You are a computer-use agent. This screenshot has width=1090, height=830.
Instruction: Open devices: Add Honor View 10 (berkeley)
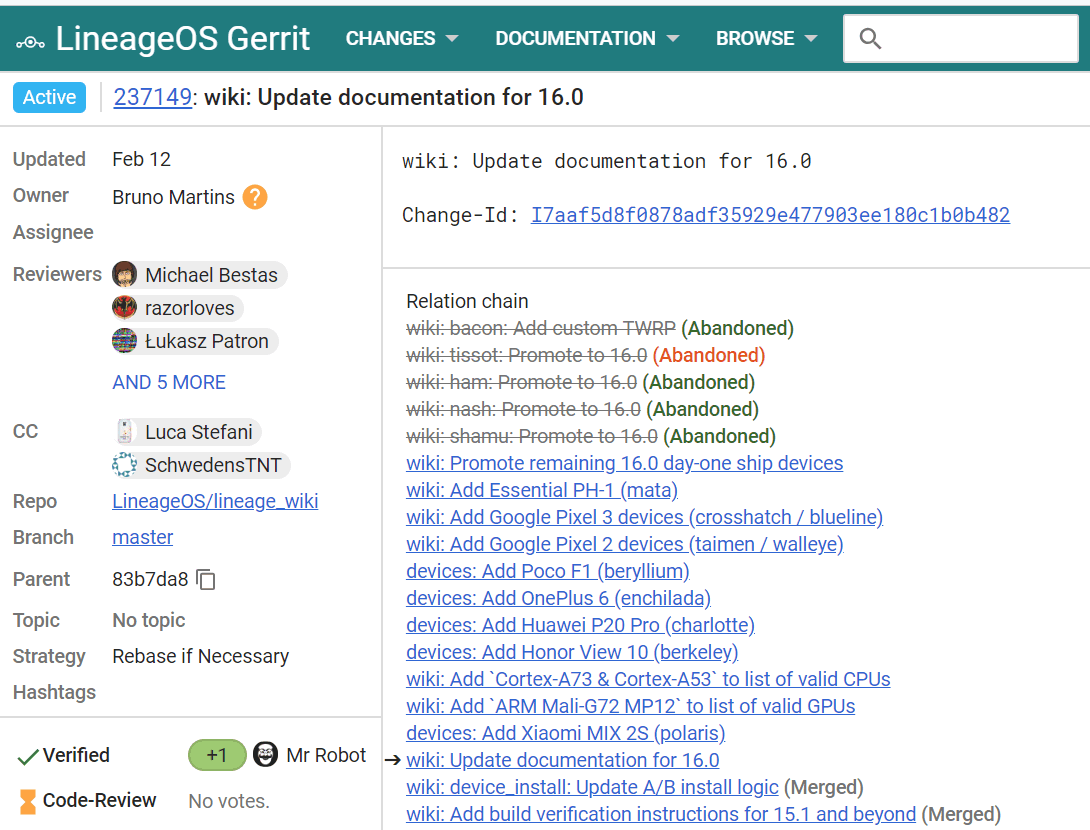point(572,652)
